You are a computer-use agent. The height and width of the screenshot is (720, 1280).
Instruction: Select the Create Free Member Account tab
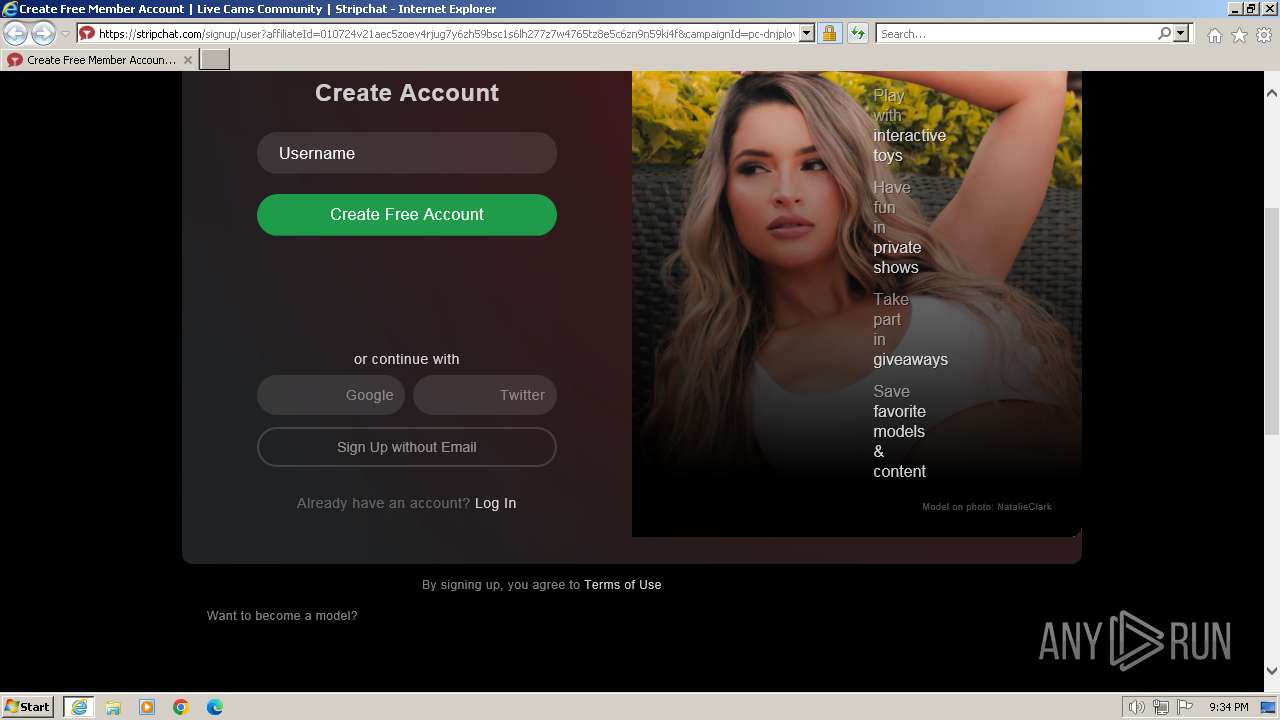(100, 60)
